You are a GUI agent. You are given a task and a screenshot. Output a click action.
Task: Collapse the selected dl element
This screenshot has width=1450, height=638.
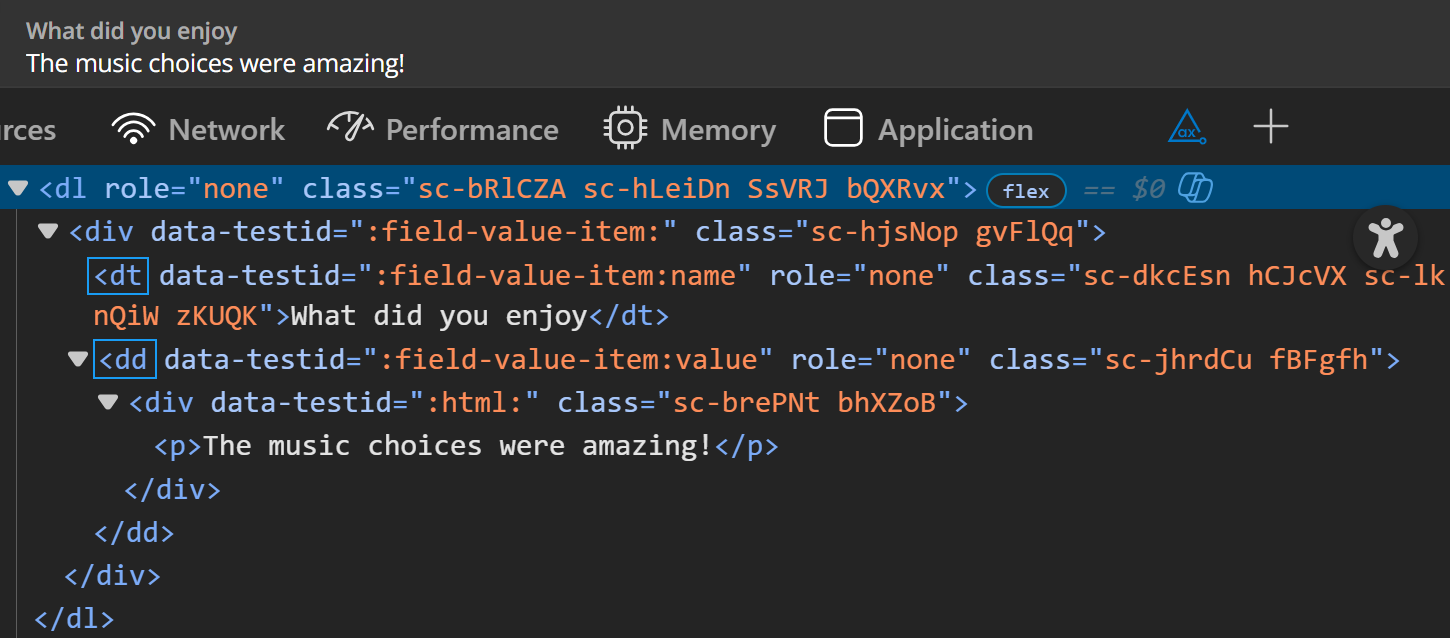17,188
